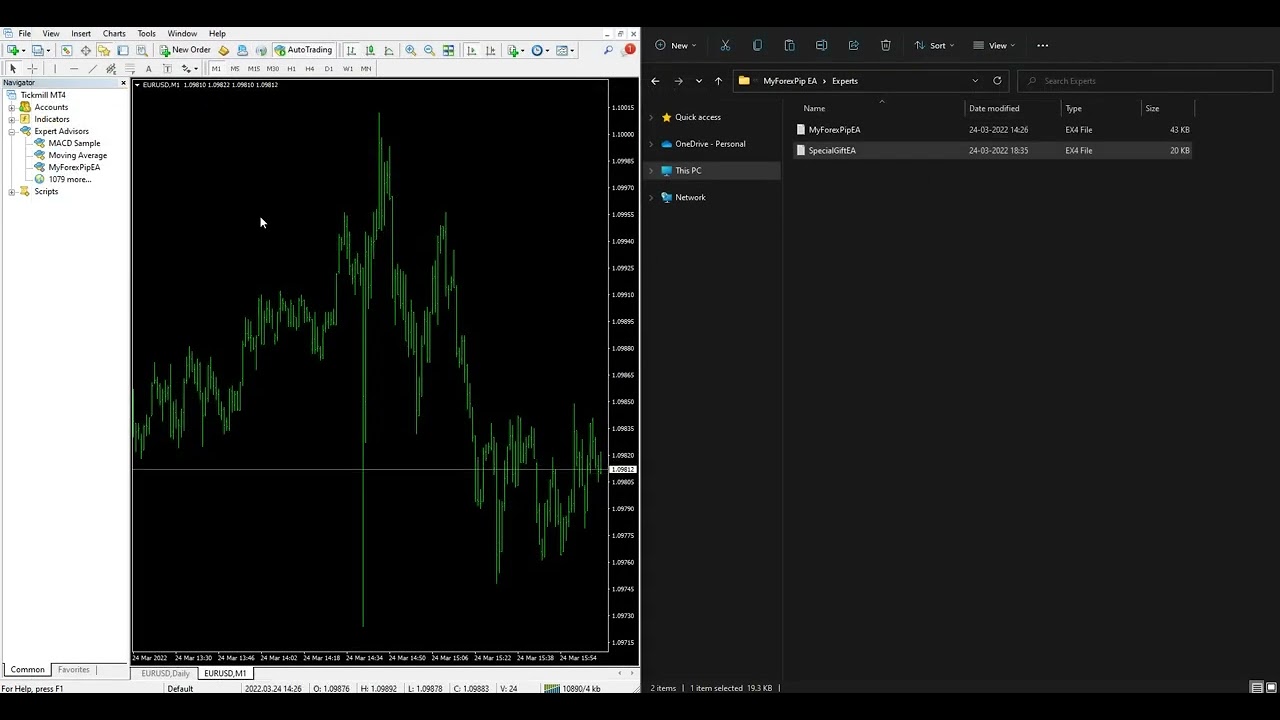The width and height of the screenshot is (1280, 720).
Task: Select the MyForexPipEA file in Explorer
Action: pyautogui.click(x=834, y=130)
